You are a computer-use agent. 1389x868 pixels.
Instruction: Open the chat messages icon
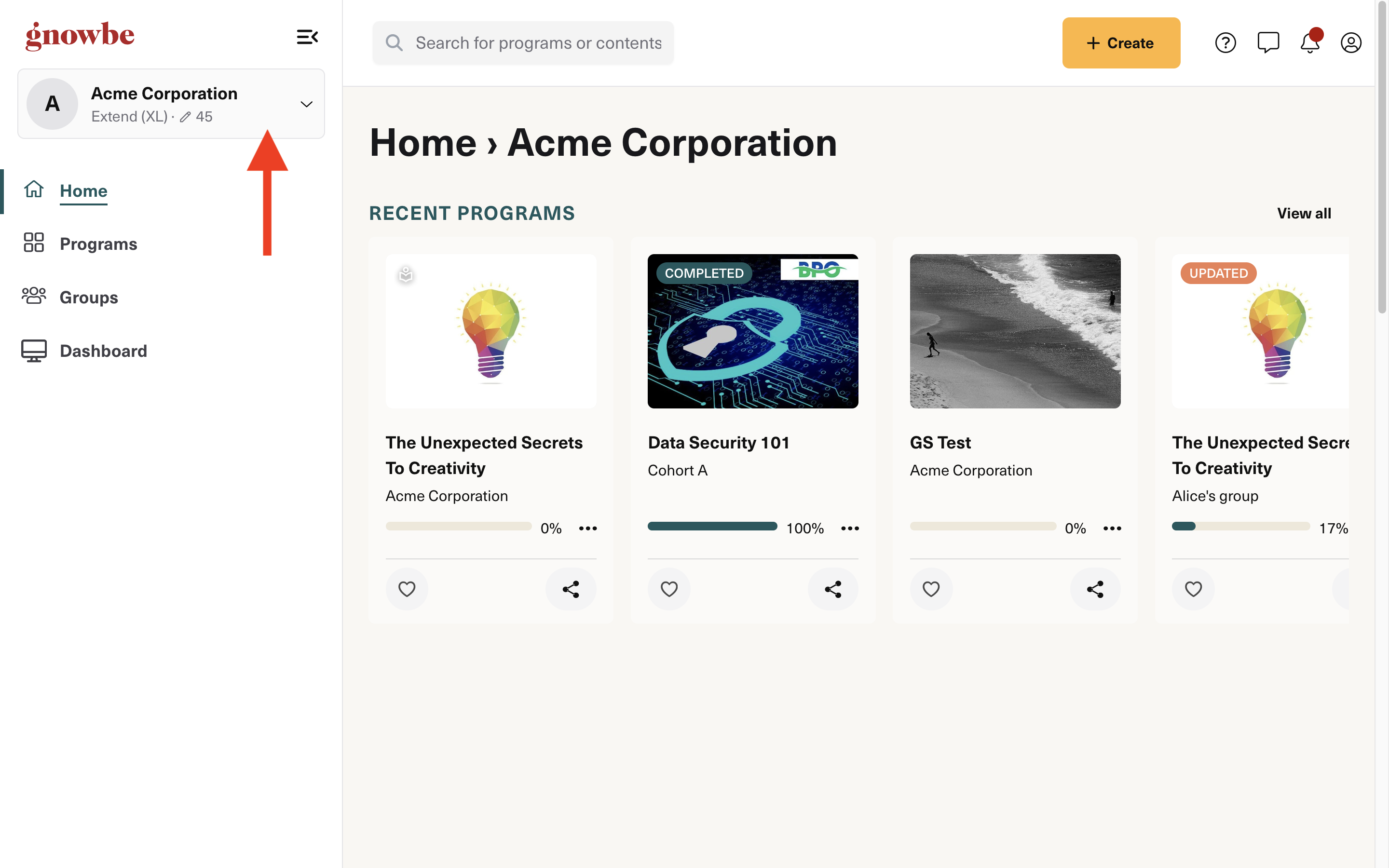coord(1268,43)
